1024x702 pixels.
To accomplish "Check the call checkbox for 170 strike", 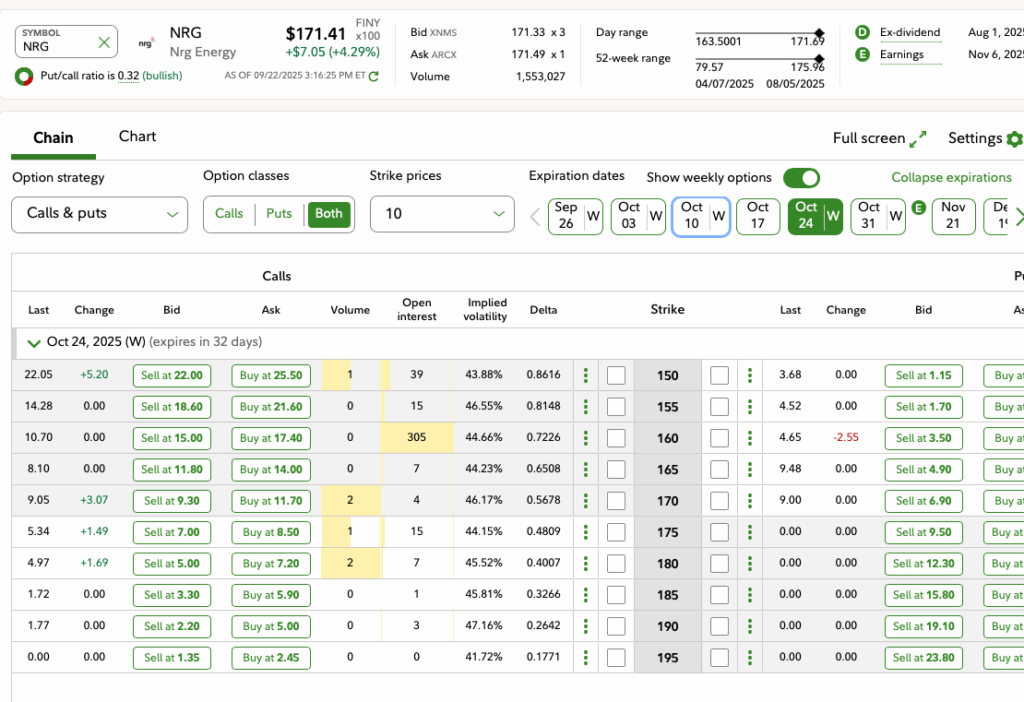I will click(616, 501).
